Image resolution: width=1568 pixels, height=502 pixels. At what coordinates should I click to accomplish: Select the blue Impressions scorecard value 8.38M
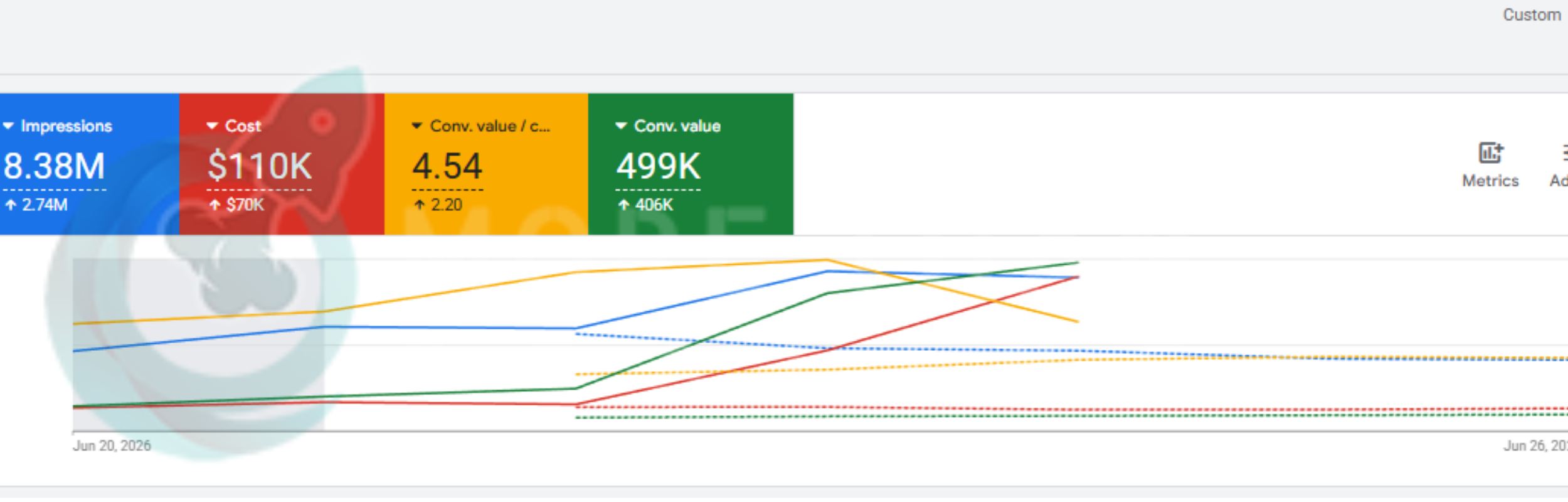[x=55, y=166]
